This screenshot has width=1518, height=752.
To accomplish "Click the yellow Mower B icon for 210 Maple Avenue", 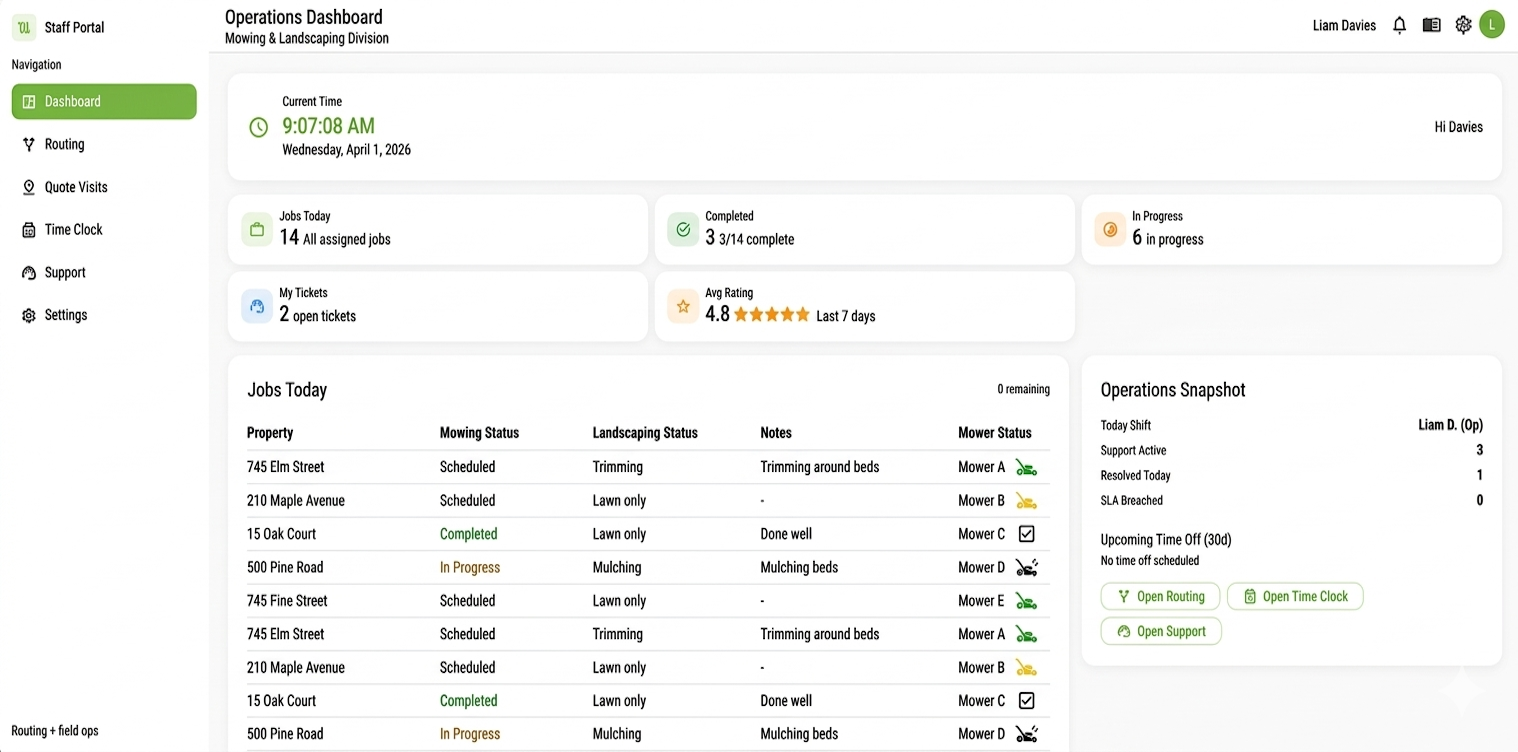I will [1027, 500].
